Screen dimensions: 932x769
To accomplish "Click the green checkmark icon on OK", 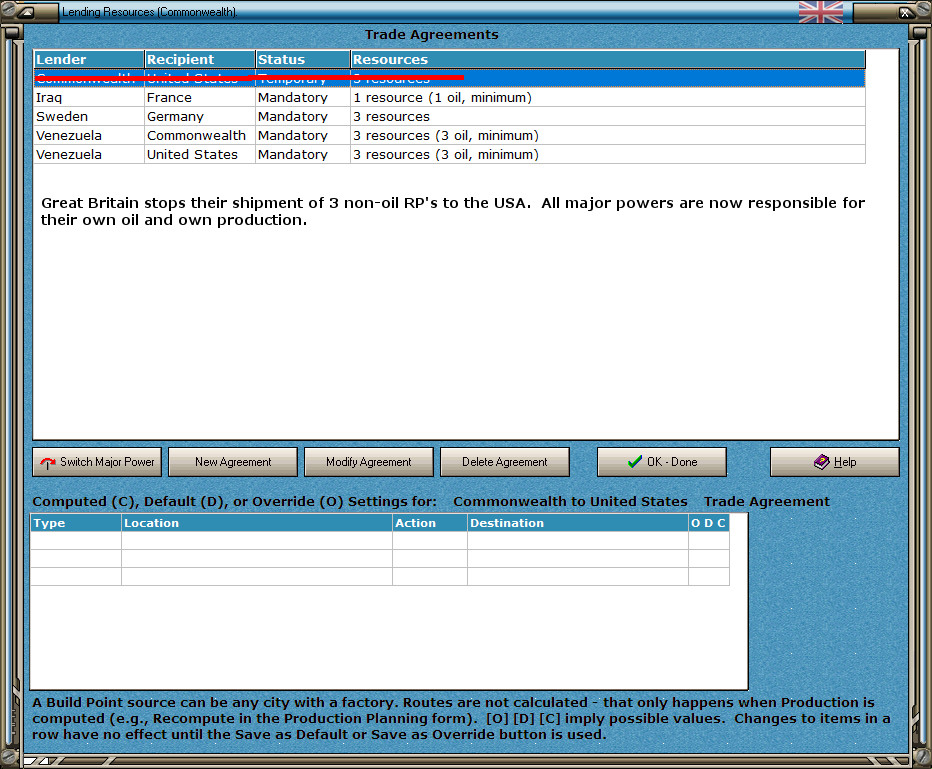I will pyautogui.click(x=635, y=462).
